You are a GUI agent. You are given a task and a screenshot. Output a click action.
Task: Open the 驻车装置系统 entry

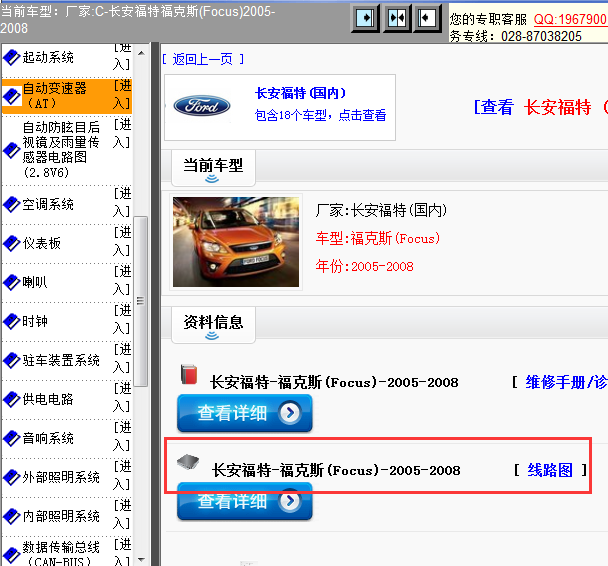pyautogui.click(x=61, y=360)
